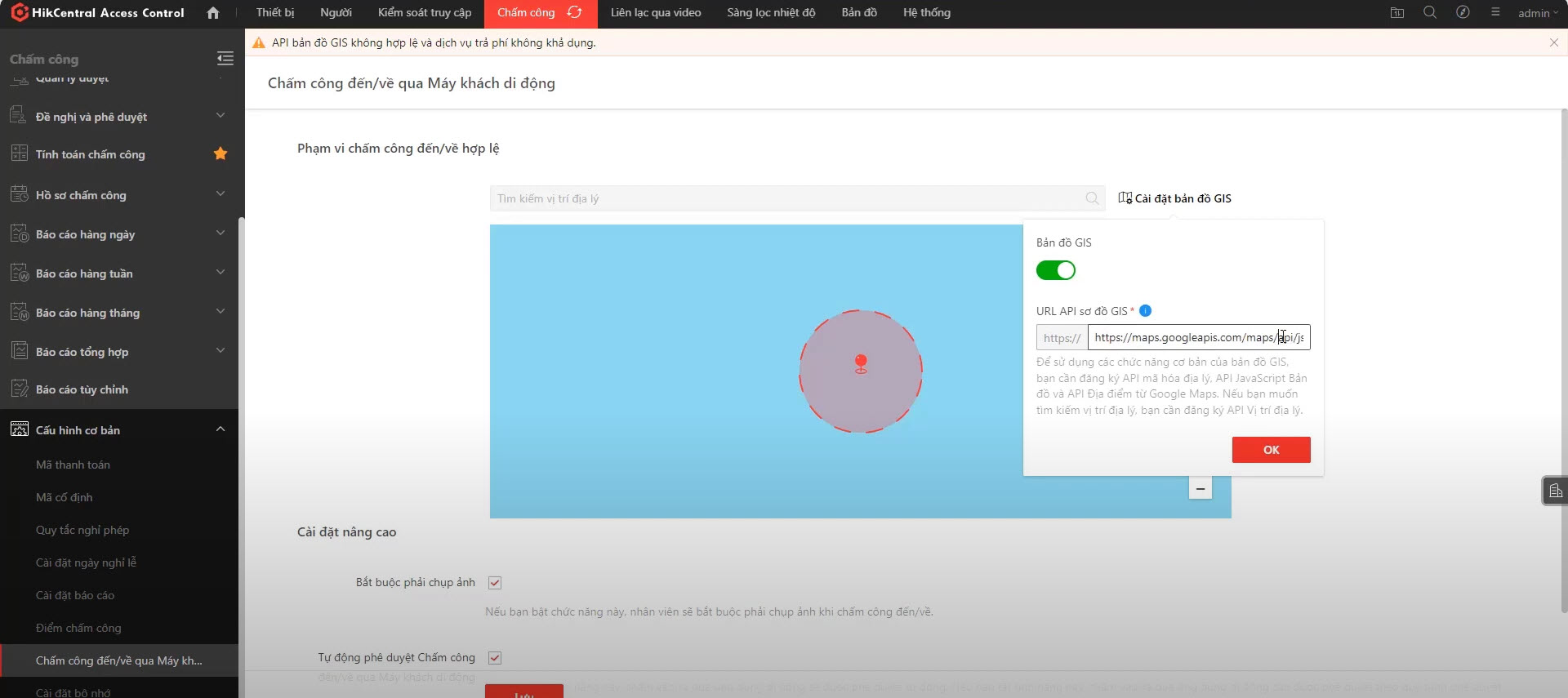
Task: Disable the Bản đồ GIS toggle switch
Action: pyautogui.click(x=1056, y=270)
